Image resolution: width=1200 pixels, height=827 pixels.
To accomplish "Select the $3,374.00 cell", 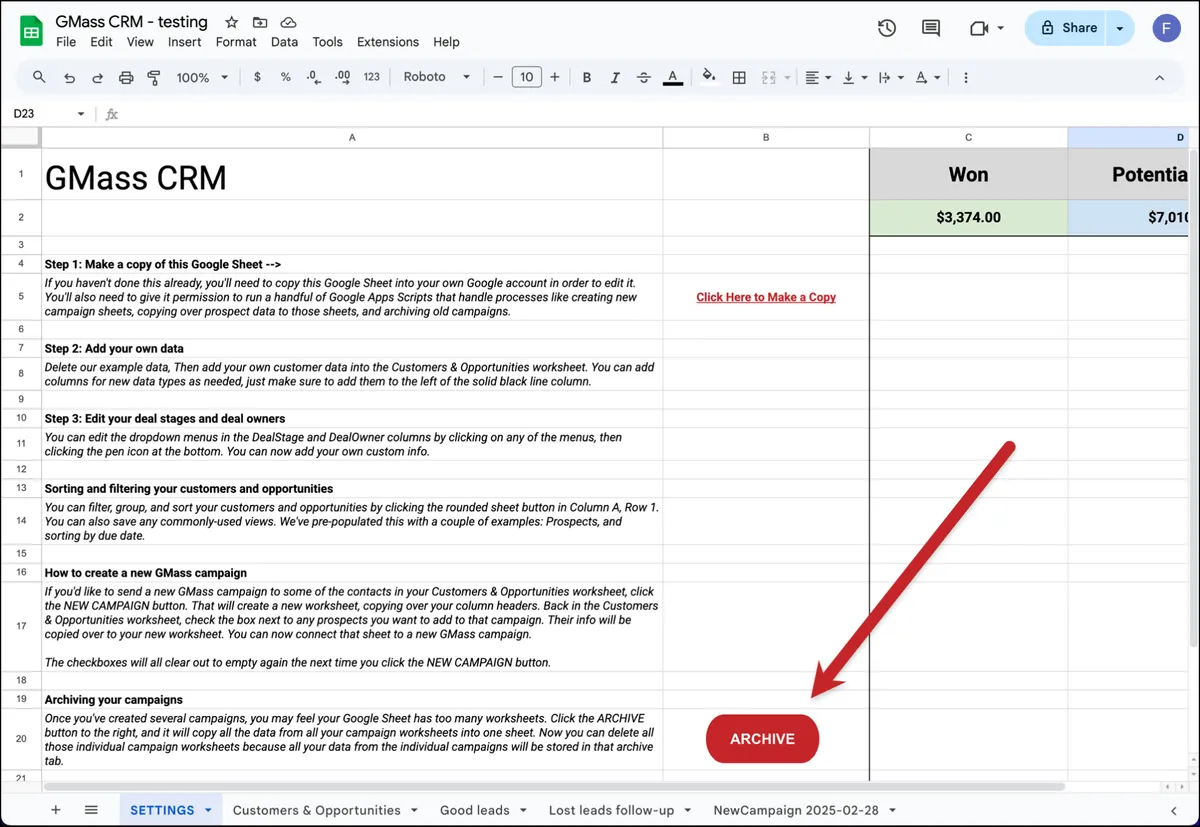I will 968,217.
